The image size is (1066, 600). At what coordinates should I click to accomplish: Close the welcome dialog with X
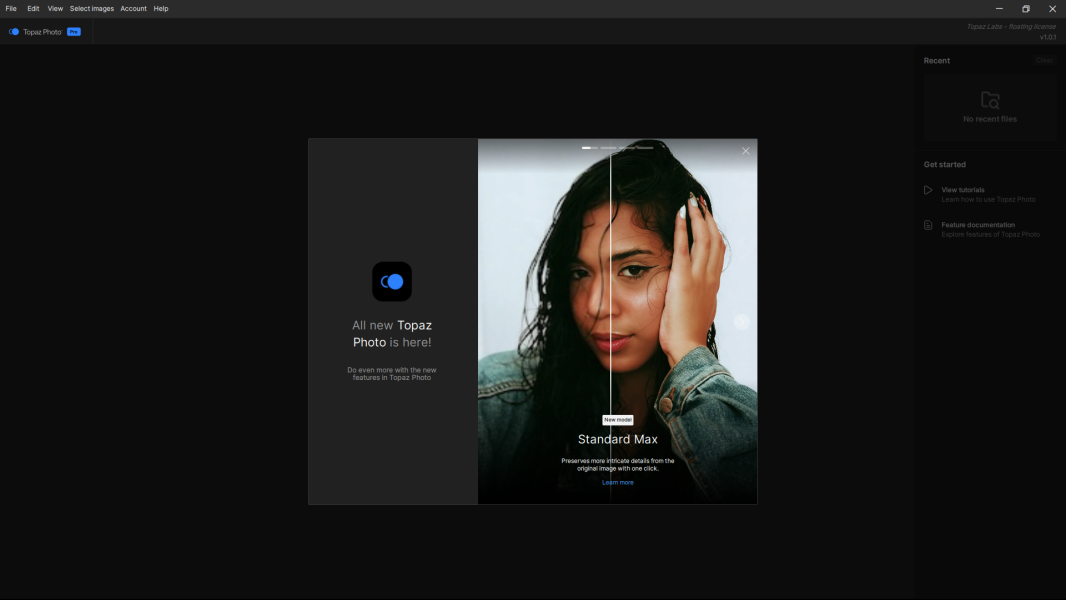click(746, 151)
